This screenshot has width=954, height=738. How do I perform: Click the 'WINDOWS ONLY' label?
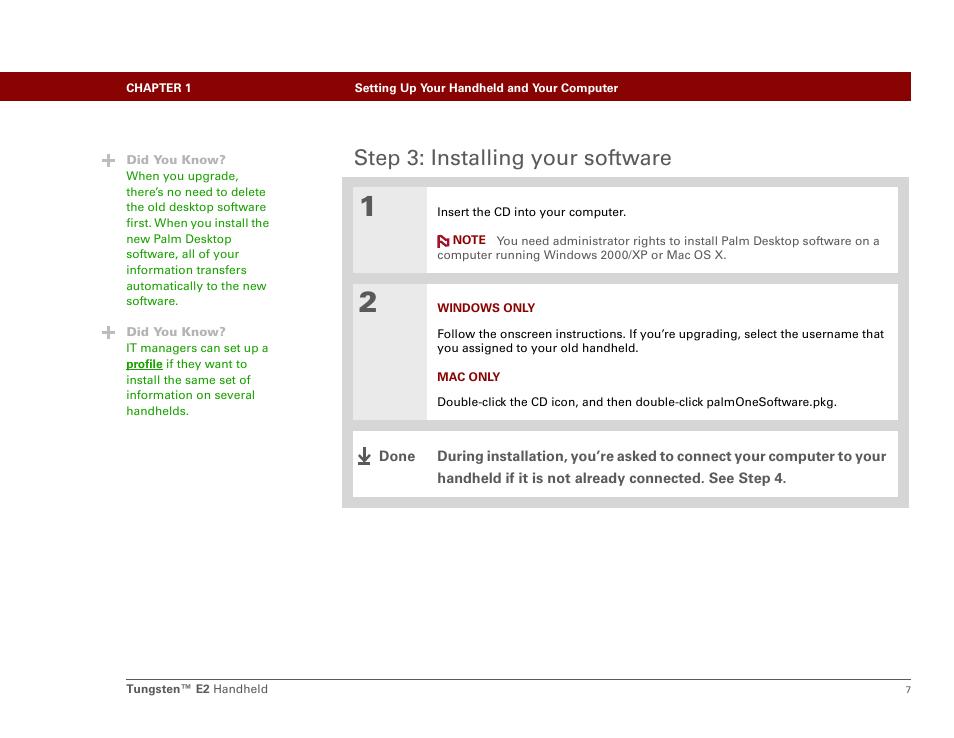click(x=486, y=308)
